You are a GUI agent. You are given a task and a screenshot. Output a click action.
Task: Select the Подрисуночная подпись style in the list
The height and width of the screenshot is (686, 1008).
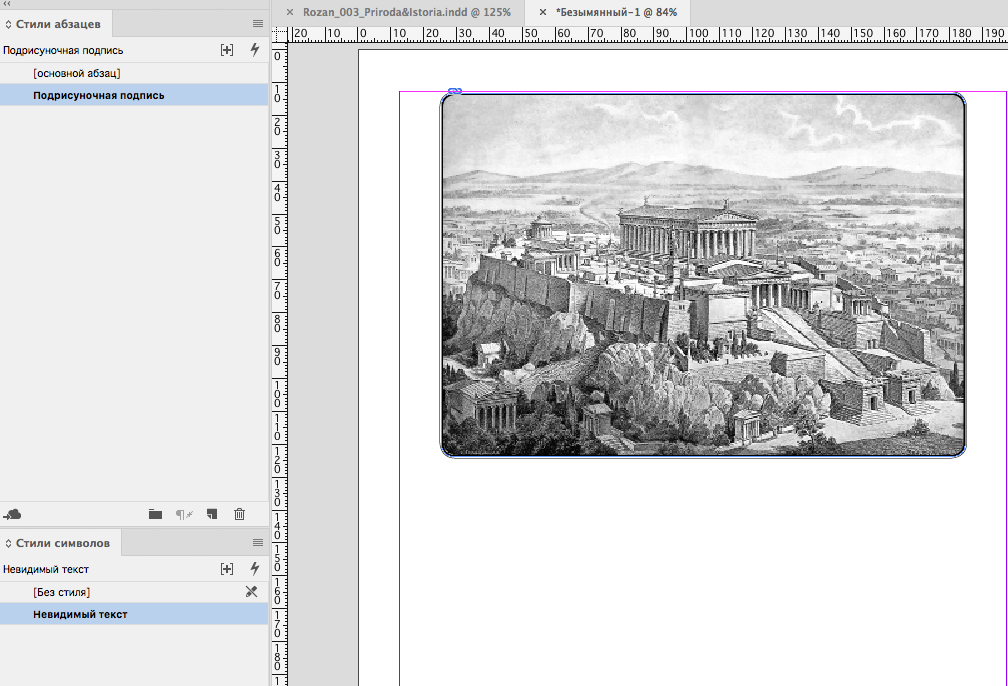point(98,95)
